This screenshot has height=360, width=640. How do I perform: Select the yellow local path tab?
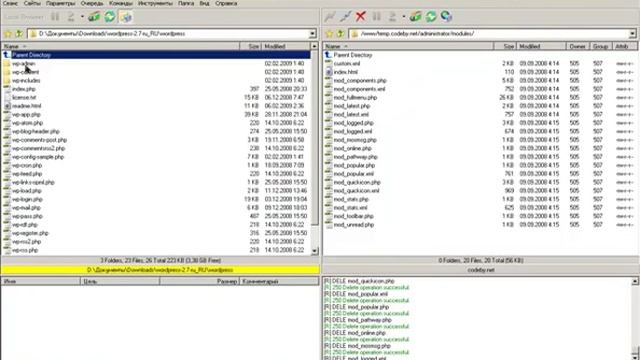[160, 270]
